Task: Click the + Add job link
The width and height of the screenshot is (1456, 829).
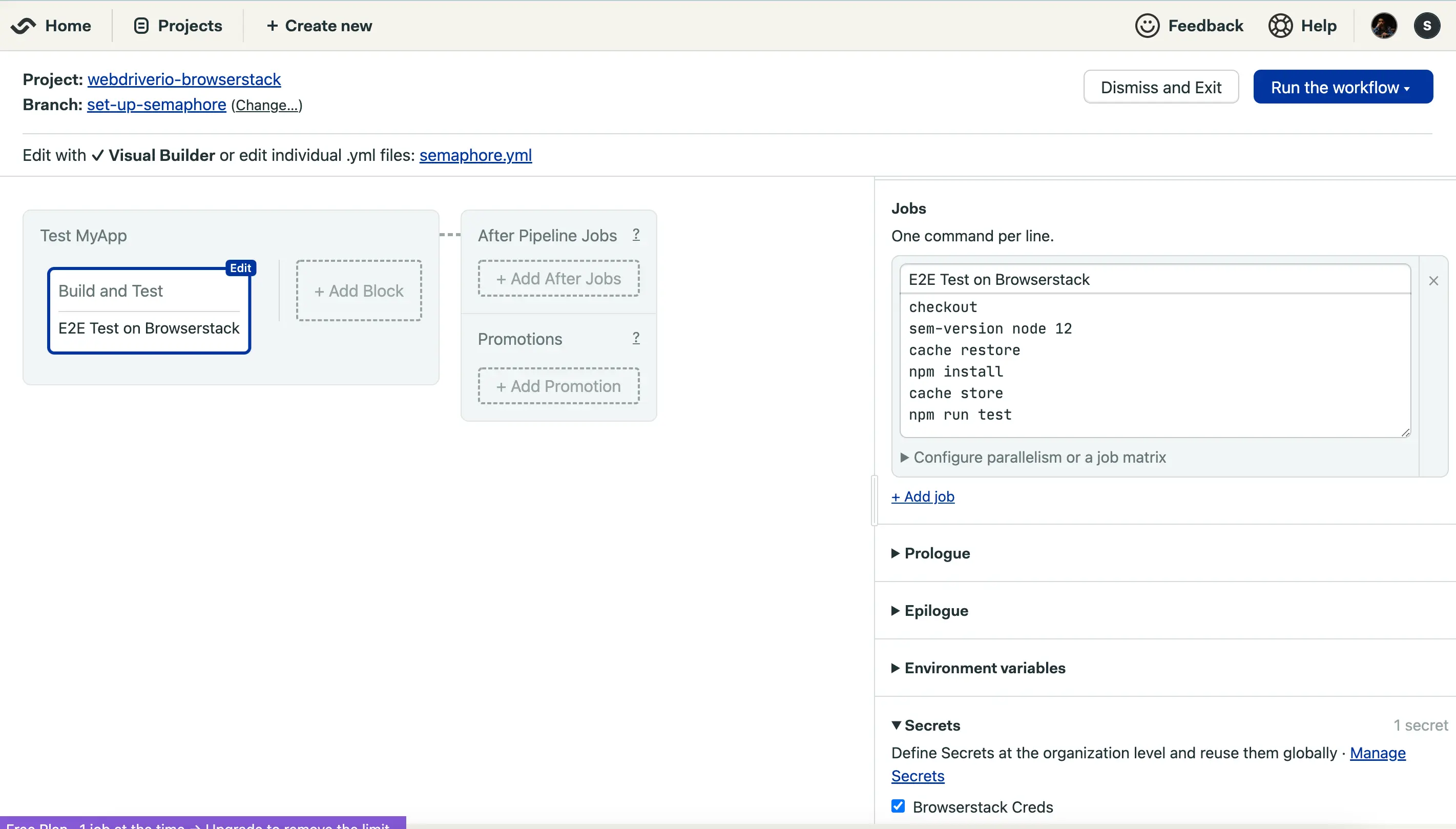Action: pos(922,496)
